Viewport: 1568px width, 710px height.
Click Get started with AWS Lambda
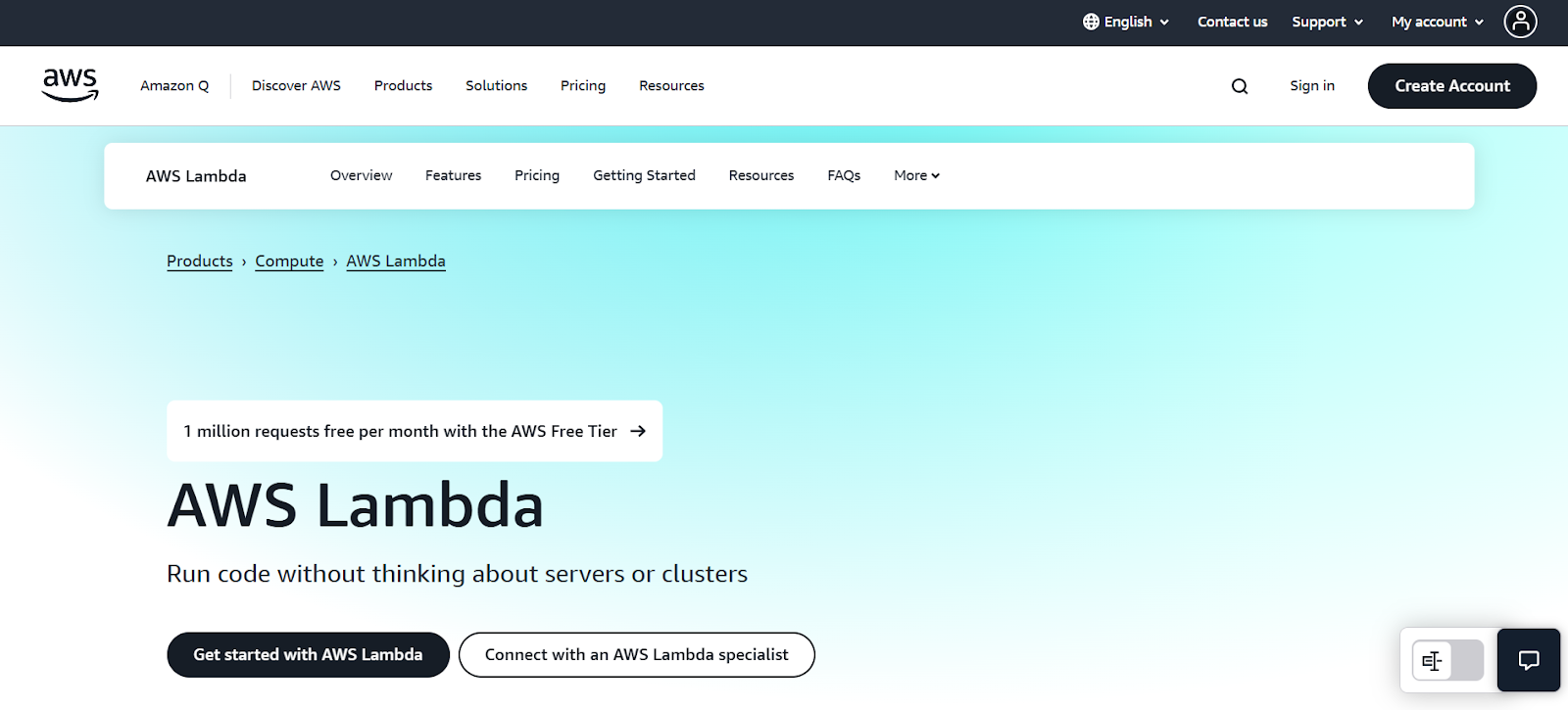click(x=308, y=654)
